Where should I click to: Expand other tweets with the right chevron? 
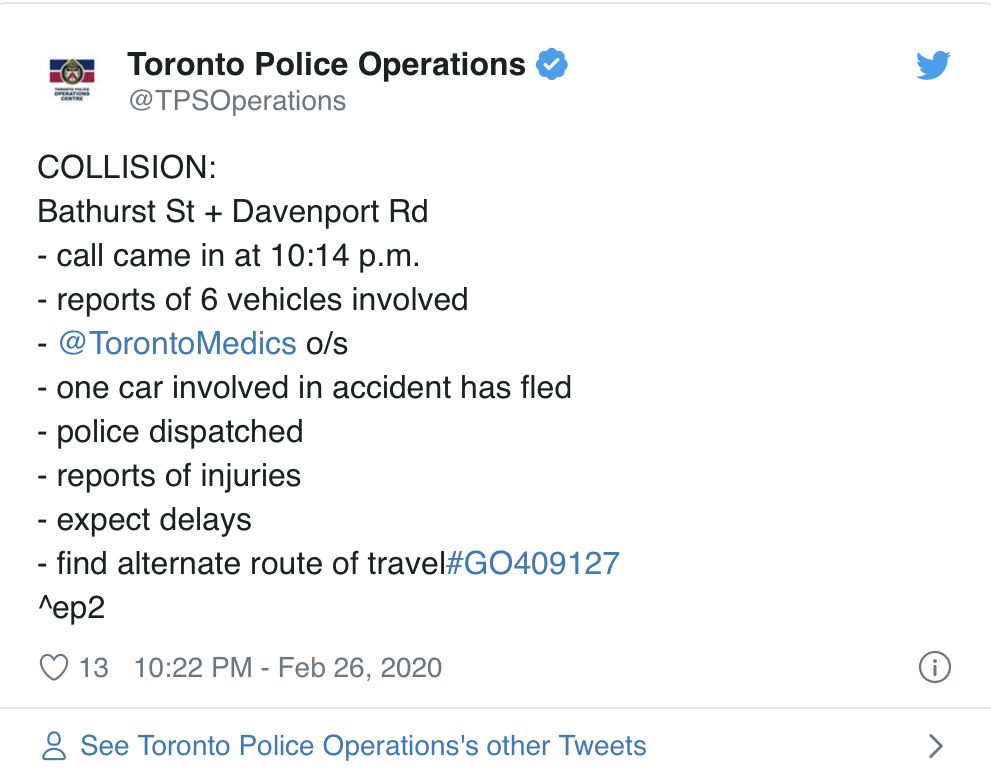pyautogui.click(x=936, y=746)
